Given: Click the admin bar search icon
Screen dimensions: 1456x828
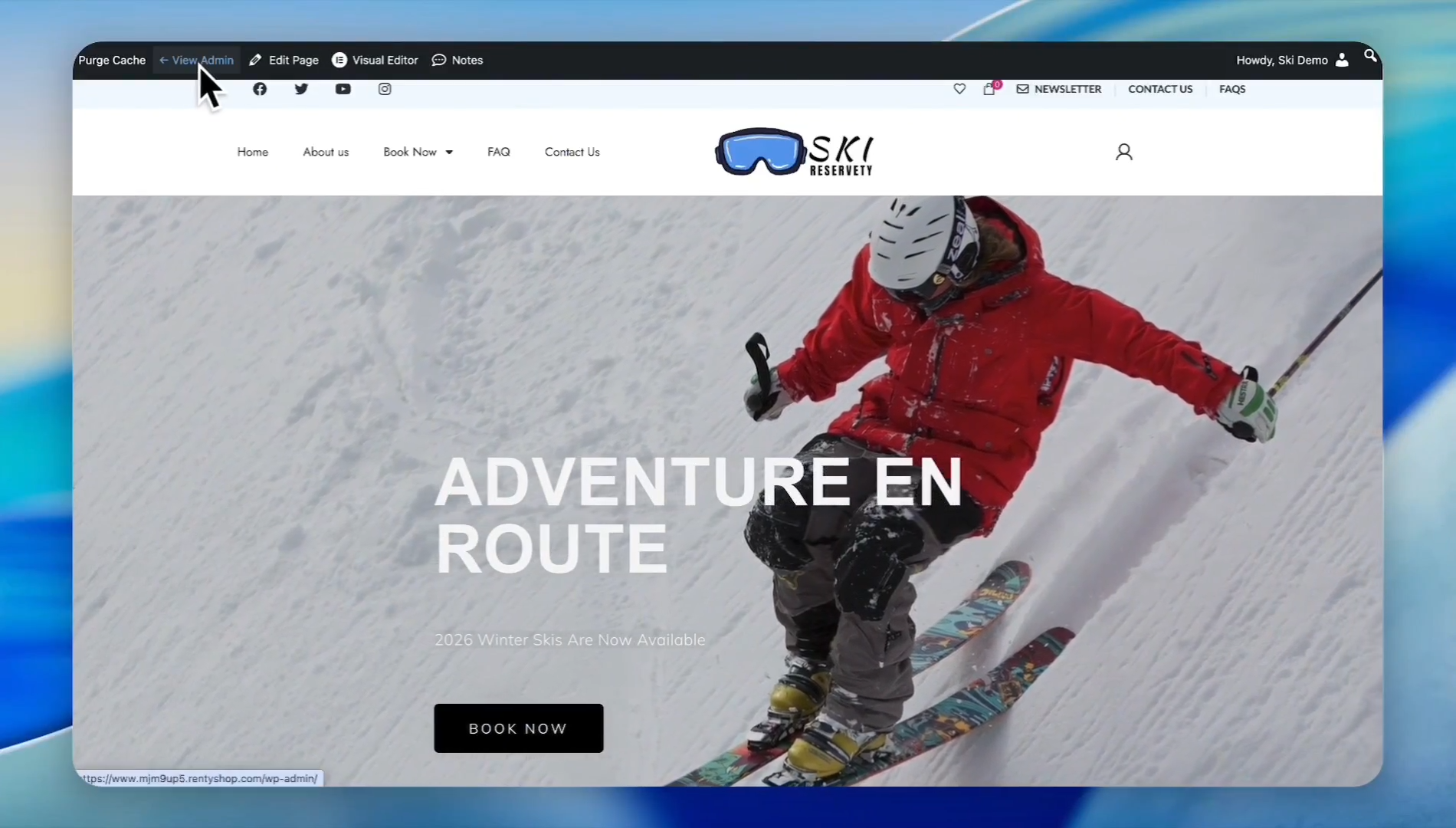Looking at the screenshot, I should click(1370, 55).
